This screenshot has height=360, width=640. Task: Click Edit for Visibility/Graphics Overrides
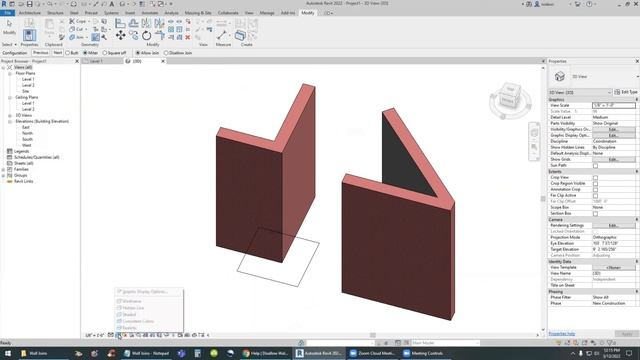[x=613, y=129]
